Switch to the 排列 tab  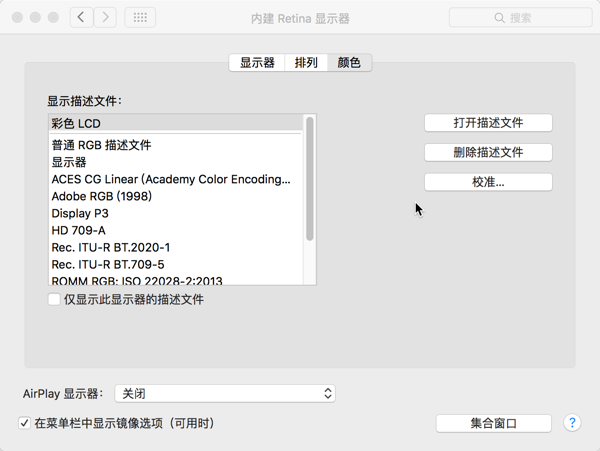pyautogui.click(x=306, y=63)
